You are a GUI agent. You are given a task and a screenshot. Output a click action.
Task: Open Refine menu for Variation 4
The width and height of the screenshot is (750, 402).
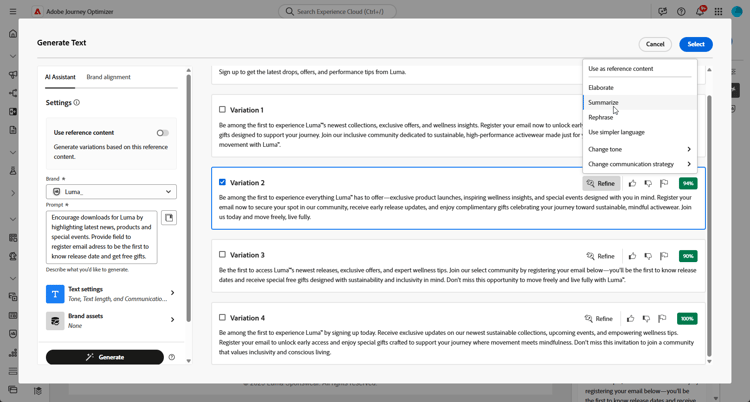599,318
